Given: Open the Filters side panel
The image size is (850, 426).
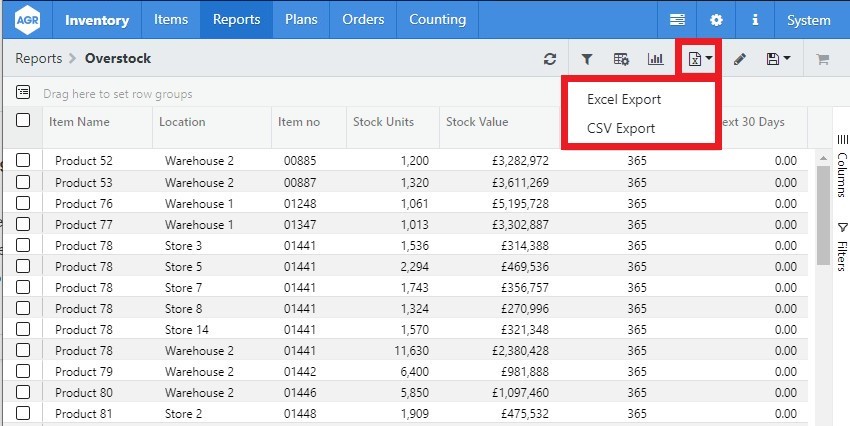Looking at the screenshot, I should [842, 246].
